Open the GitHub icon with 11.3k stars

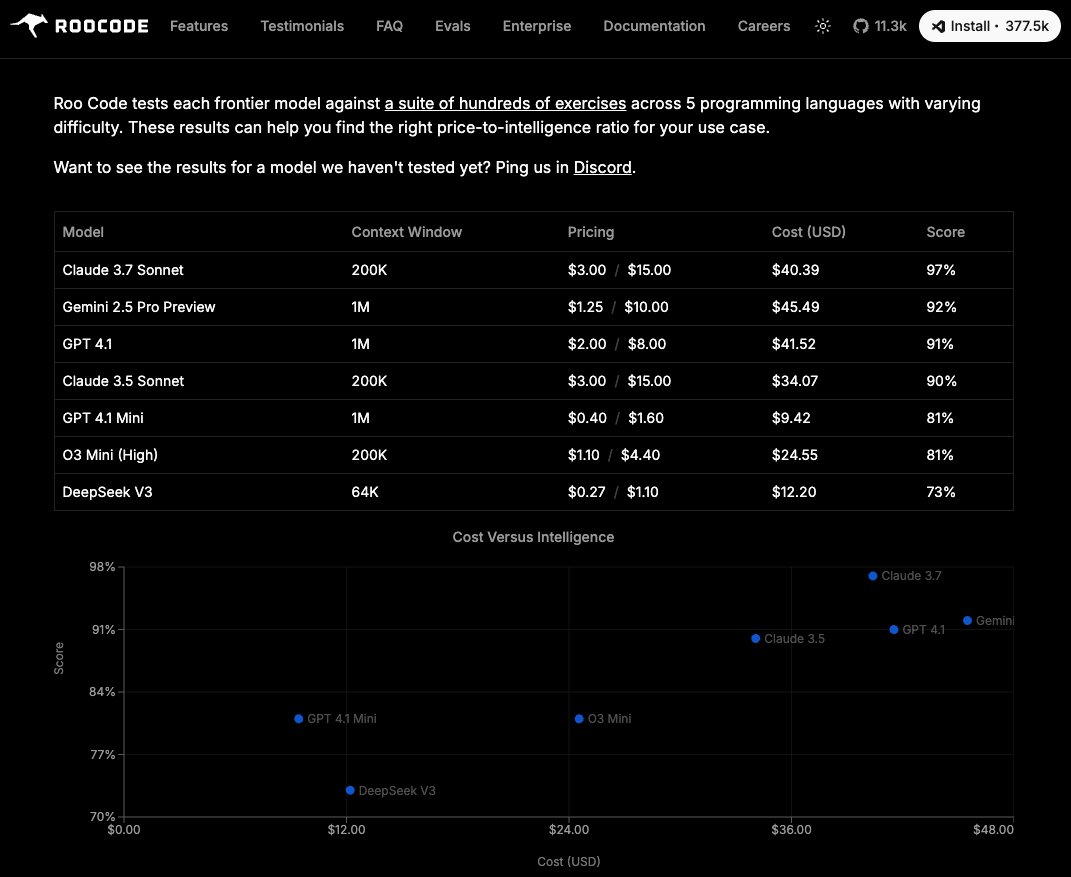click(880, 26)
